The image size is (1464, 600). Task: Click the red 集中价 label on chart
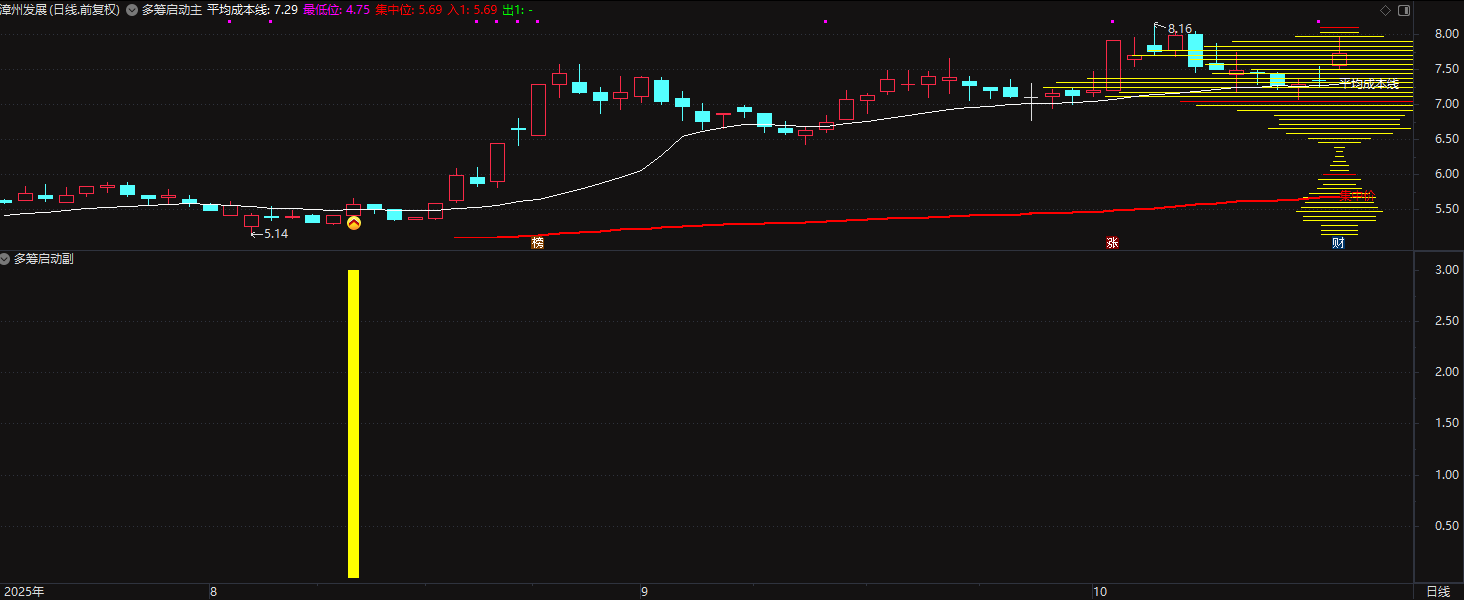1358,197
